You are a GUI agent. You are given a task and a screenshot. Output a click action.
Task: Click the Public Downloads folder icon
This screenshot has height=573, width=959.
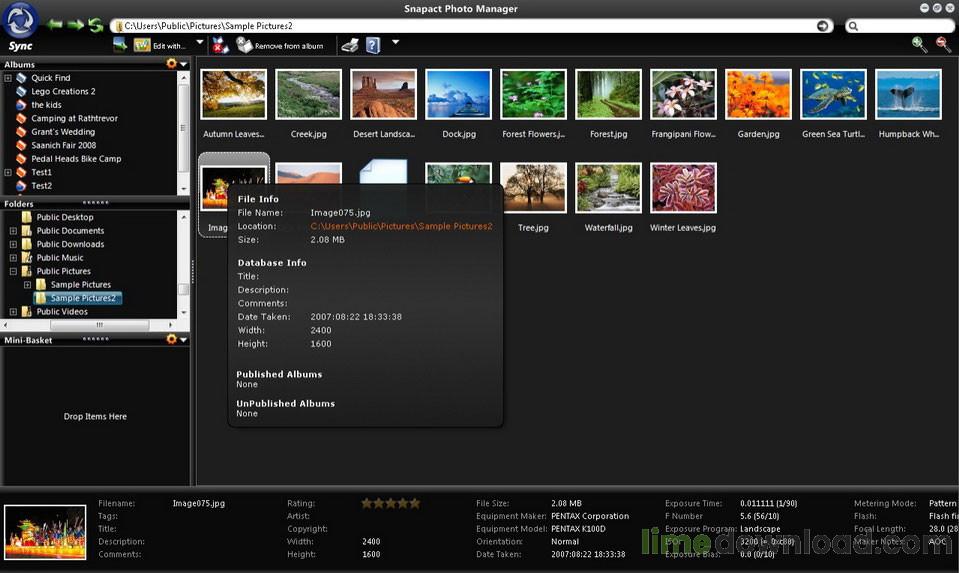click(x=26, y=244)
